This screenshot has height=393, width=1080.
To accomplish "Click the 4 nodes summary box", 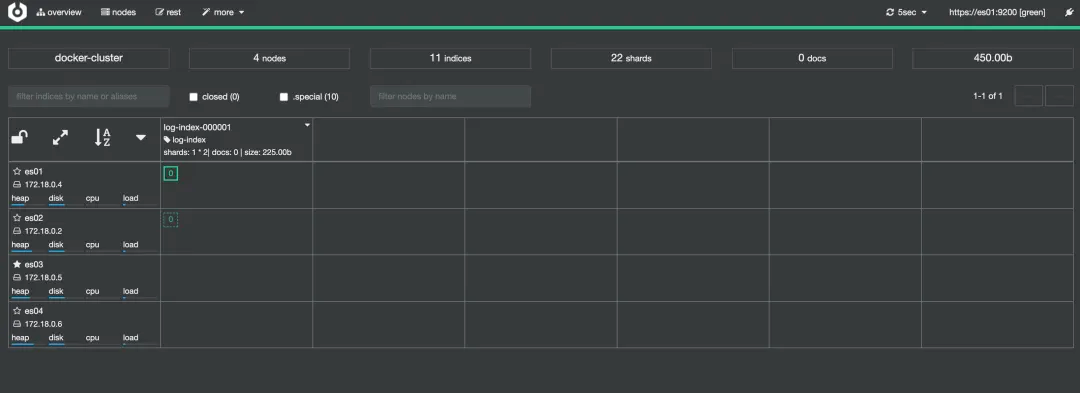I will [x=269, y=59].
